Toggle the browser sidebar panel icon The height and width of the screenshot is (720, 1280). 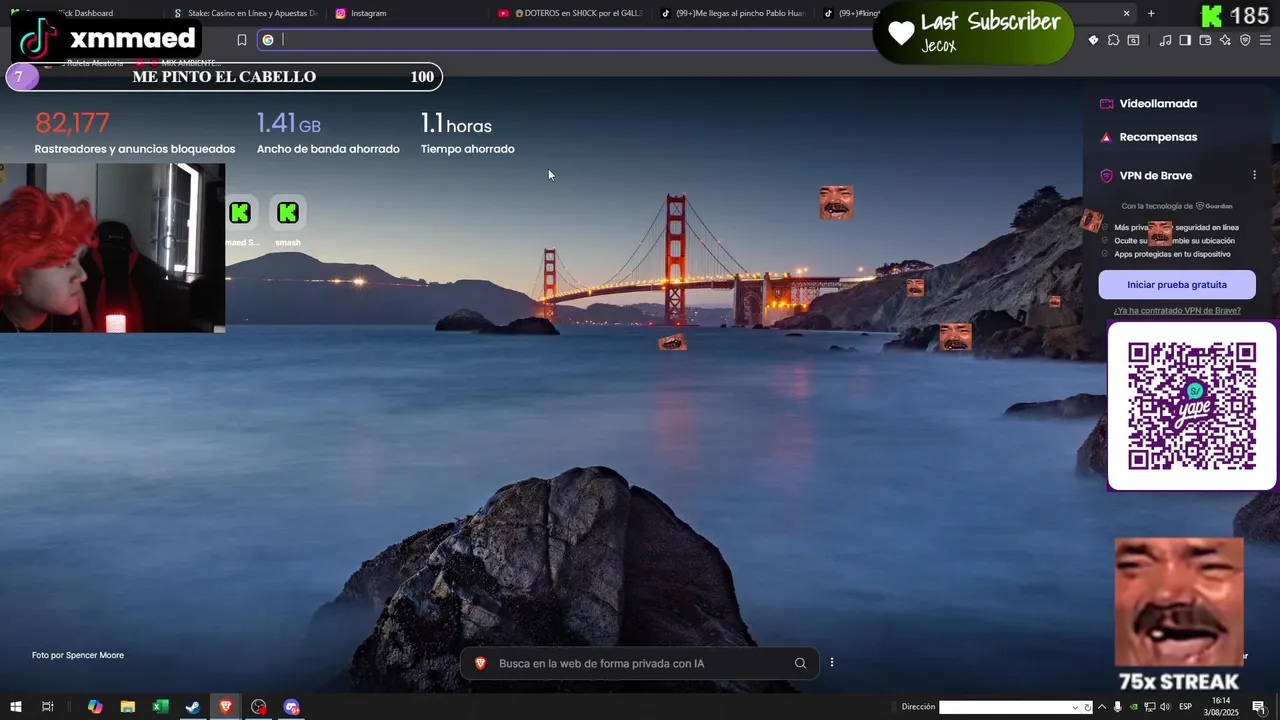pos(1185,40)
